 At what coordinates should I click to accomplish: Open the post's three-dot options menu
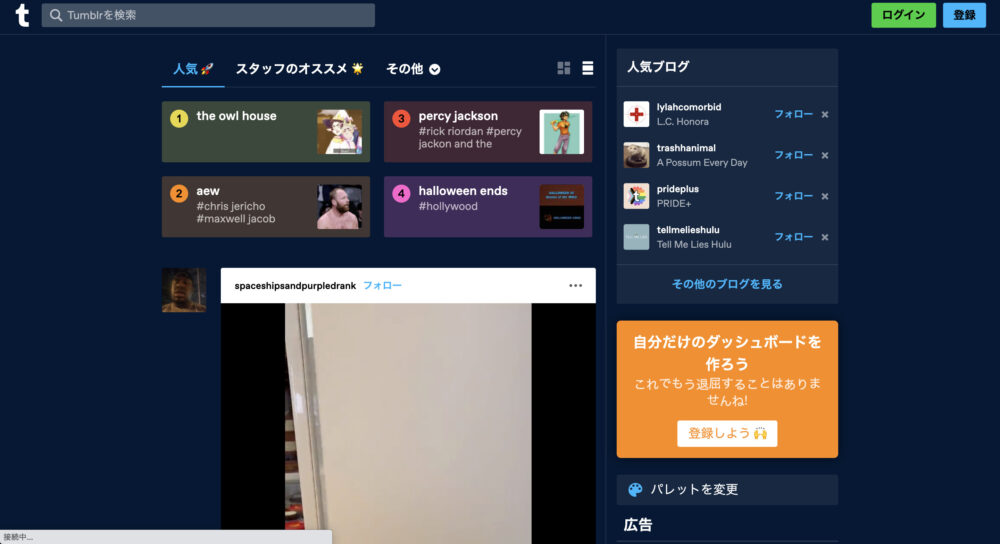click(575, 286)
